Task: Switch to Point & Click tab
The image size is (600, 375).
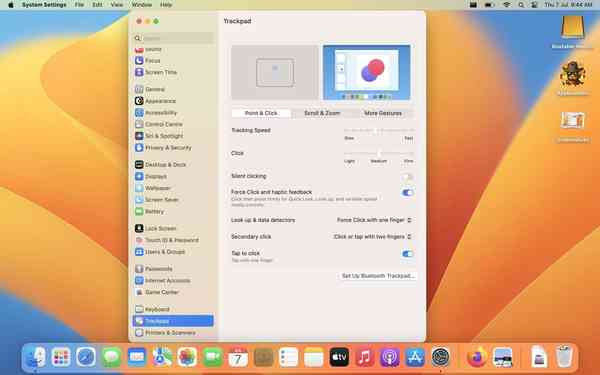Action: click(261, 113)
